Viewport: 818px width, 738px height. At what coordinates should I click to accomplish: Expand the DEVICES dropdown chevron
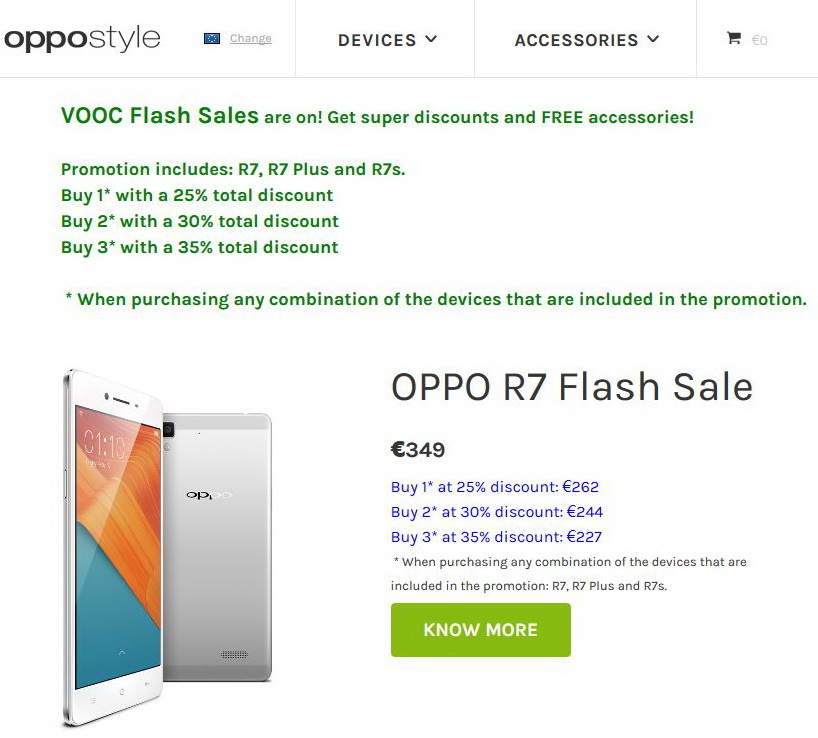click(x=431, y=39)
